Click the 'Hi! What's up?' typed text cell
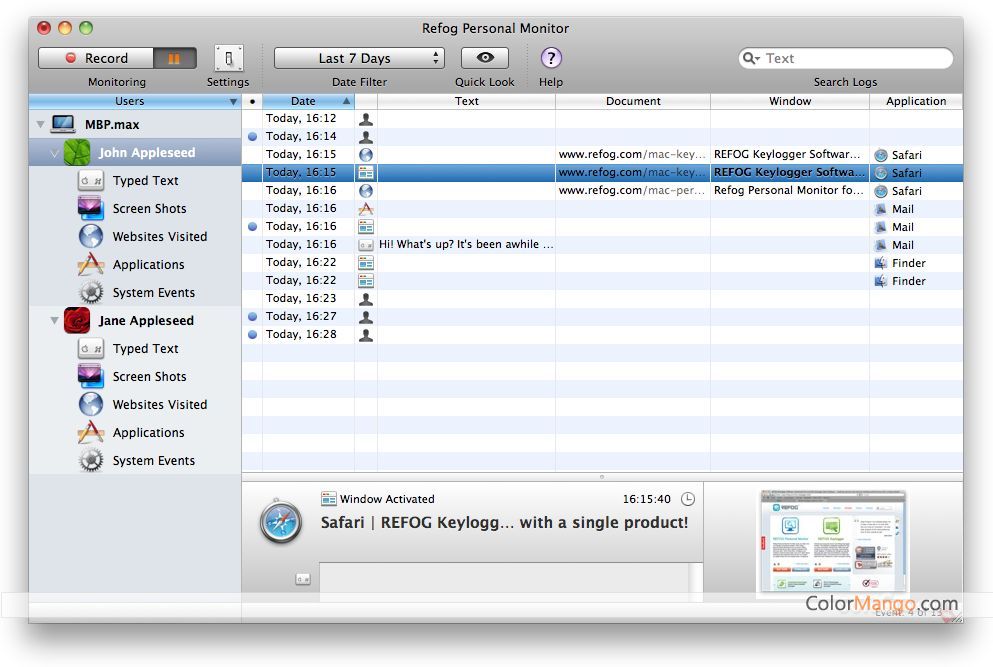993x667 pixels. pyautogui.click(x=466, y=245)
